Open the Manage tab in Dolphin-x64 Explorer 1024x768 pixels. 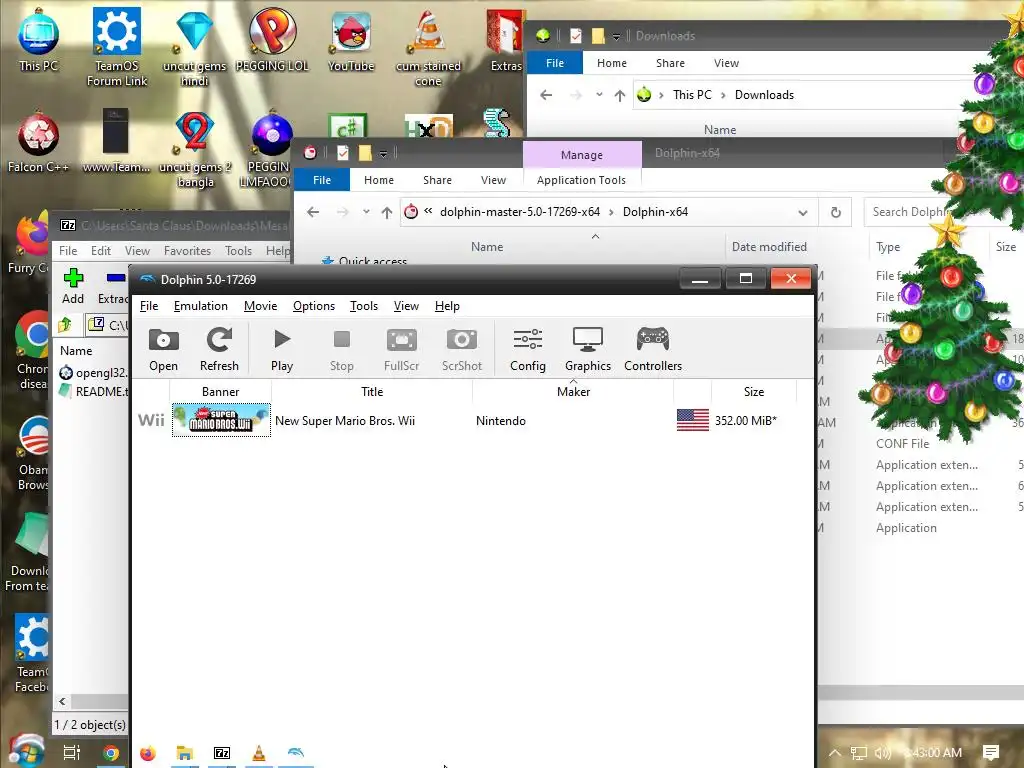[582, 155]
